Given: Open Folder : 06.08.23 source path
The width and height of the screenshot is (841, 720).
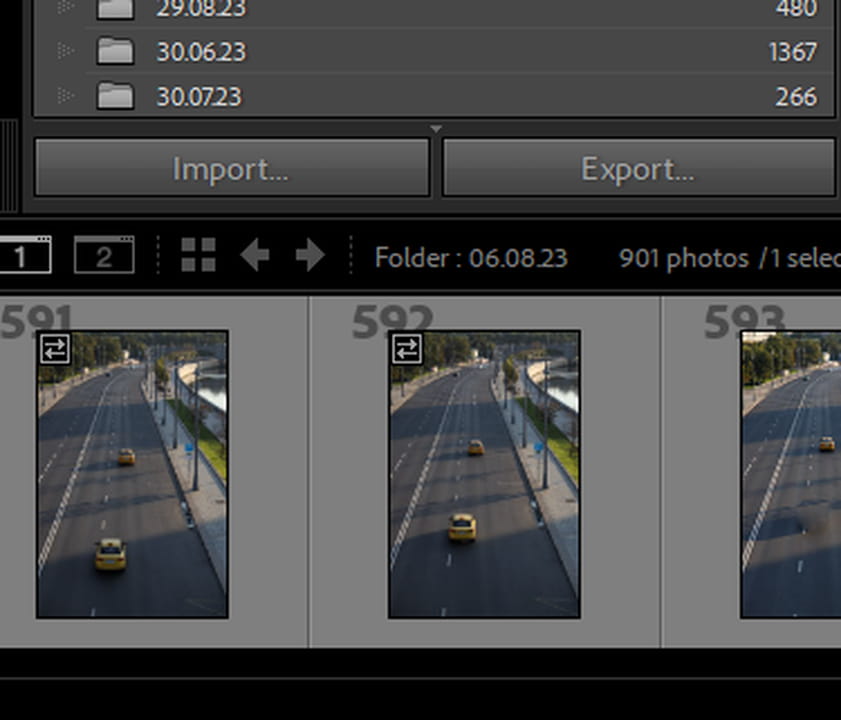Looking at the screenshot, I should click(x=471, y=258).
